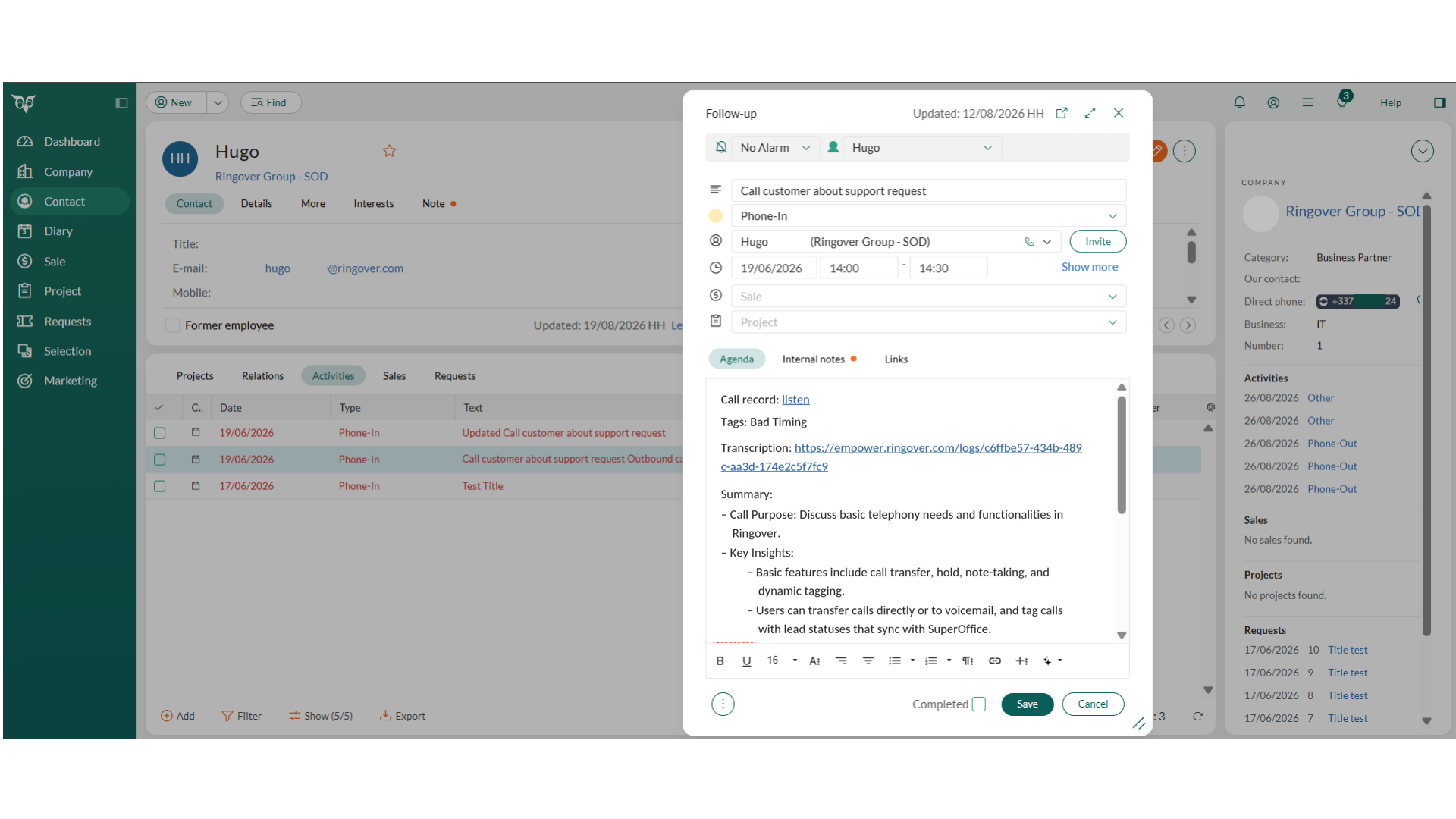Select checkbox for Test Title row
The image size is (1456, 819).
coord(160,486)
